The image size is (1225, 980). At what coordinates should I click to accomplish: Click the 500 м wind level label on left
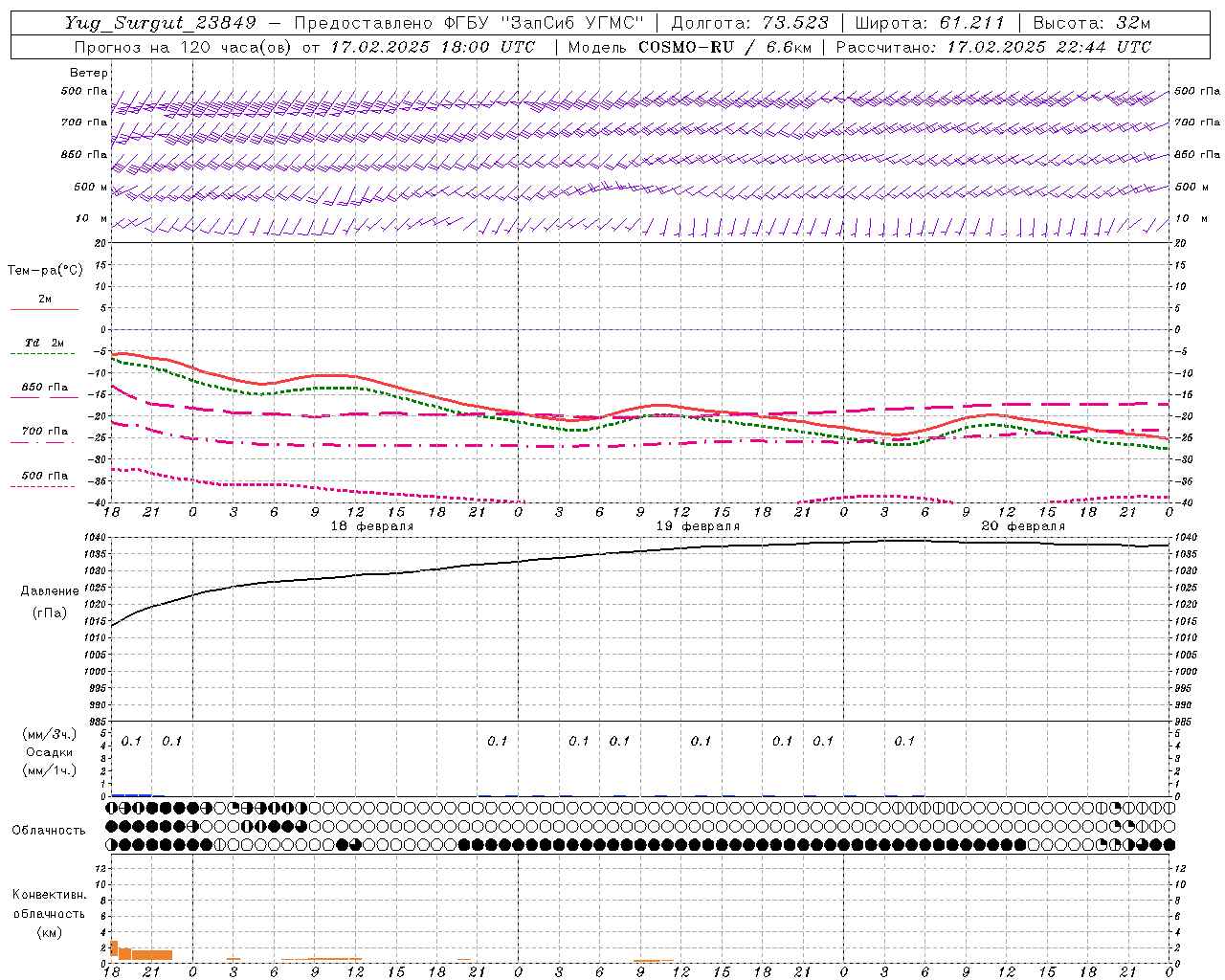[91, 187]
